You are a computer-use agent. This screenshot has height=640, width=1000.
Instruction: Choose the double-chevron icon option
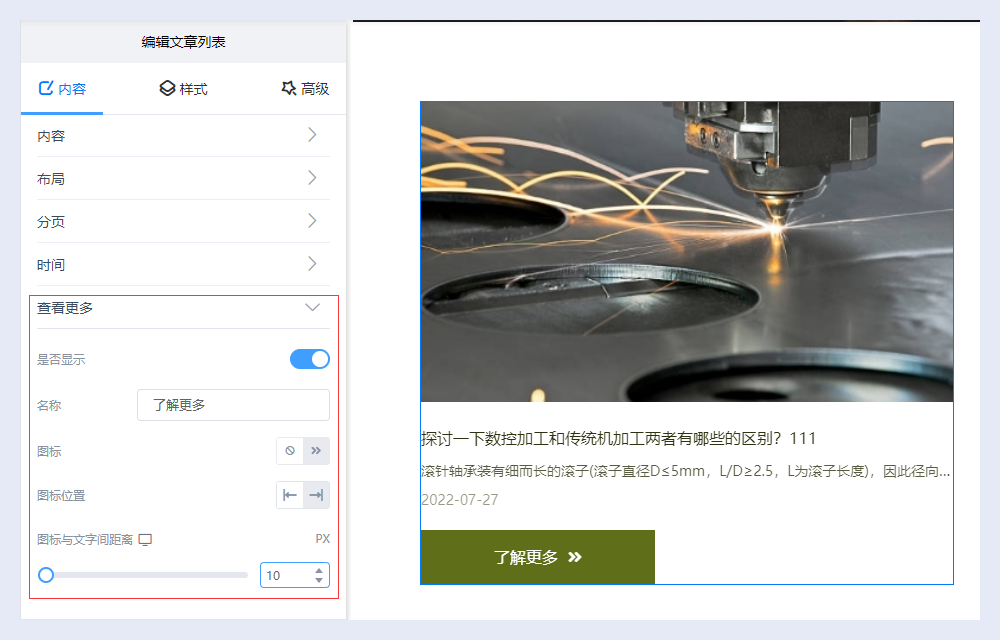point(316,451)
